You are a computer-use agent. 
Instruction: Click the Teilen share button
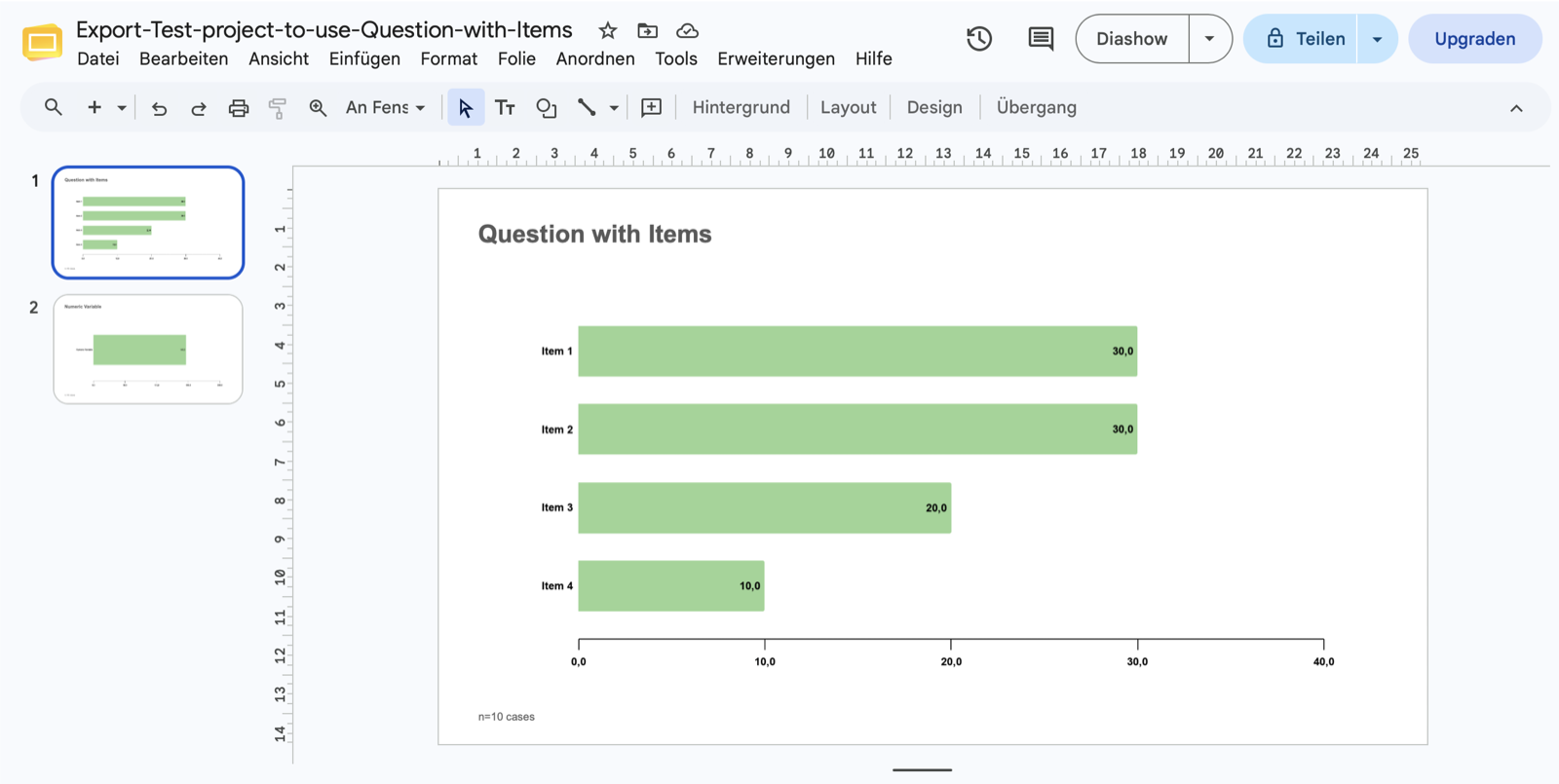point(1301,39)
